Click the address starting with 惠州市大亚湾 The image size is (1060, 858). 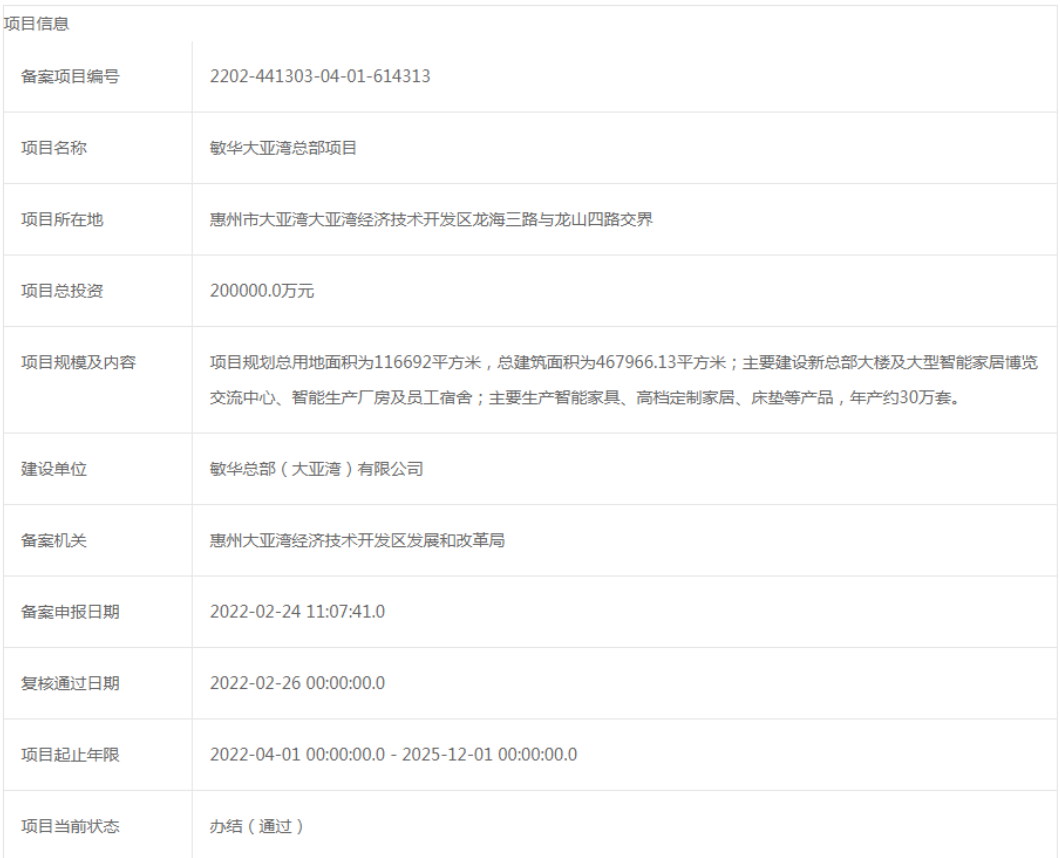coord(431,220)
